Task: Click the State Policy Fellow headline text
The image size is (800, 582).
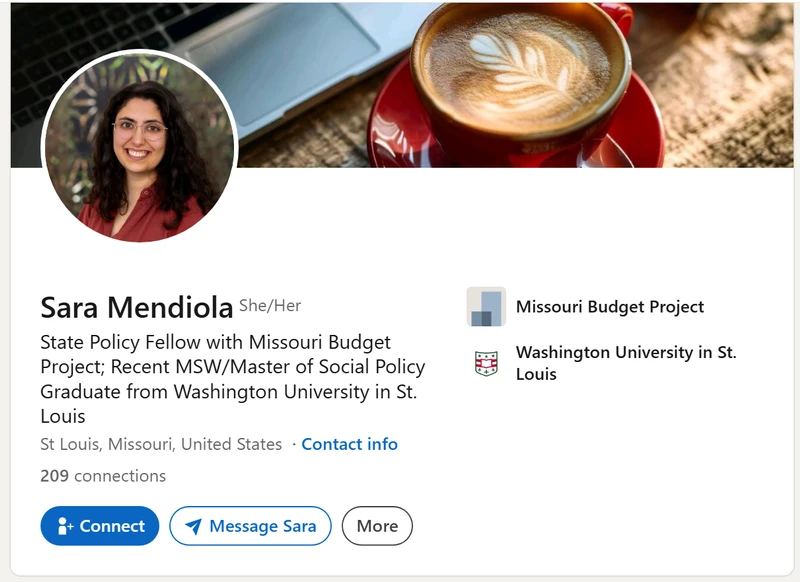Action: pyautogui.click(x=233, y=379)
